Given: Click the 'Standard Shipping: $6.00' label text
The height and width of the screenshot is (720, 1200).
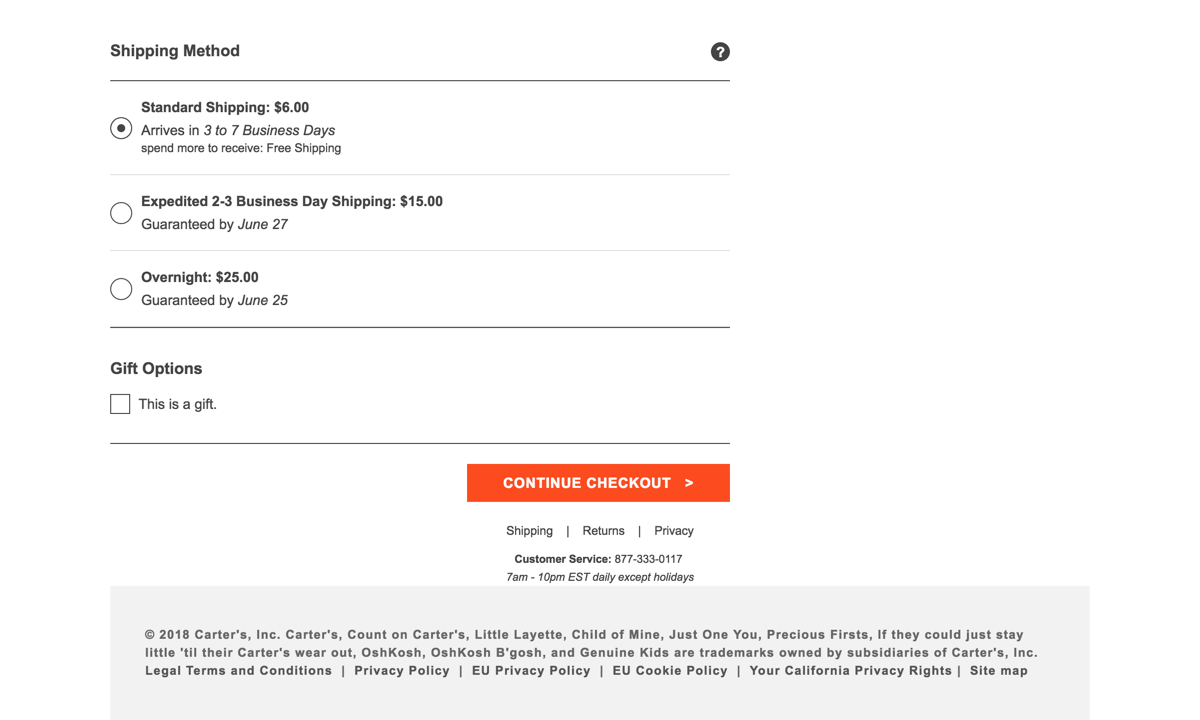Looking at the screenshot, I should (x=225, y=108).
